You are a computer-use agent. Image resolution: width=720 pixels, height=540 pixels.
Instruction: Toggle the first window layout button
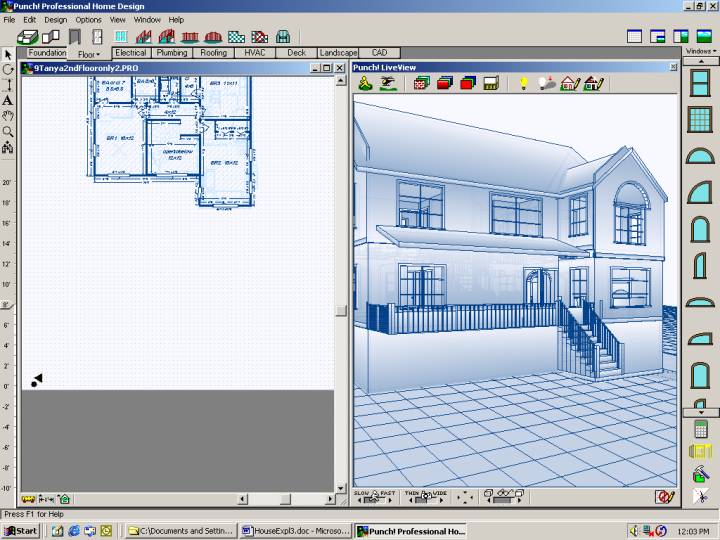(635, 36)
